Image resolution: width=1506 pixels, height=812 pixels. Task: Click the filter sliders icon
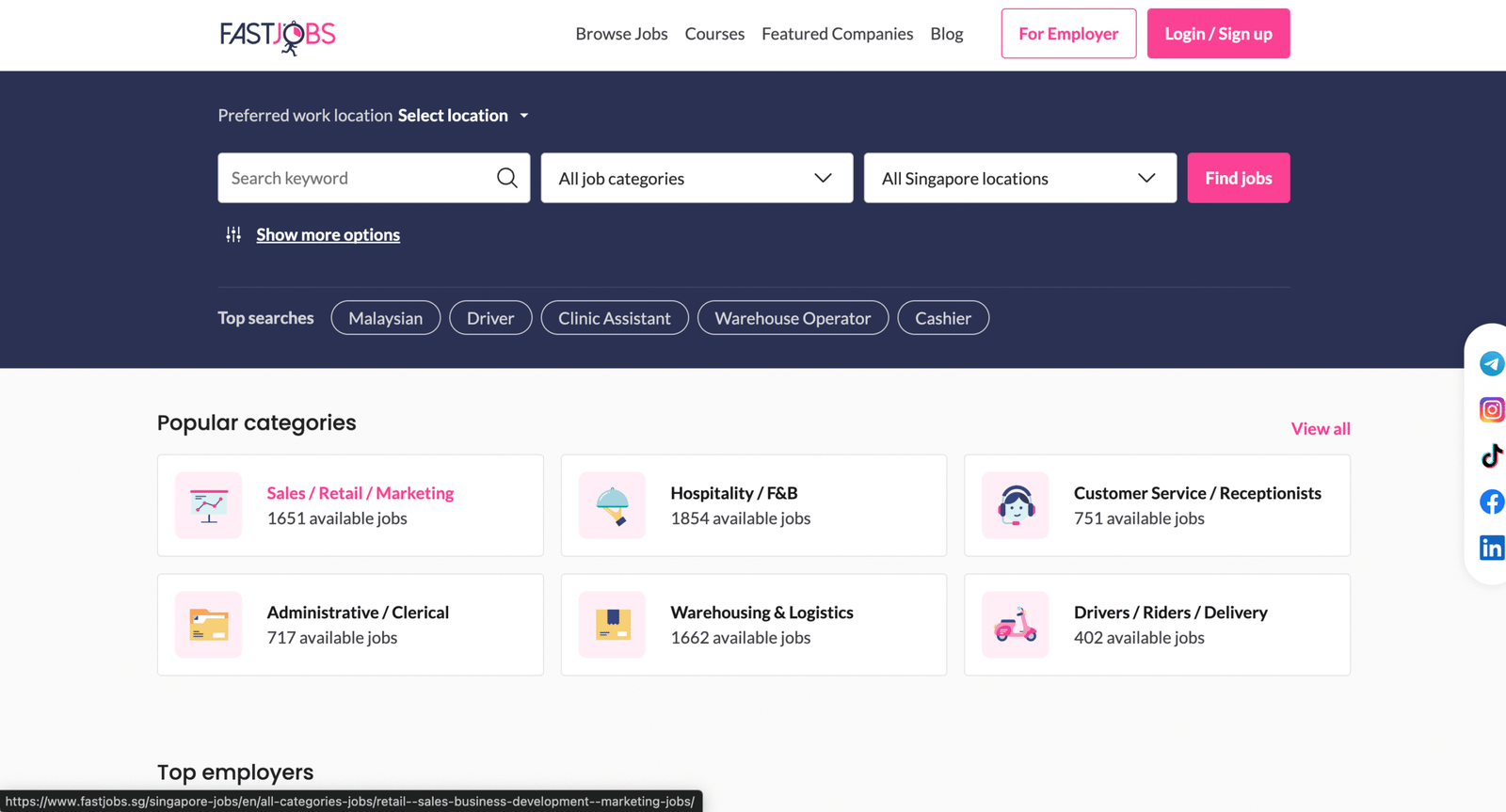233,234
